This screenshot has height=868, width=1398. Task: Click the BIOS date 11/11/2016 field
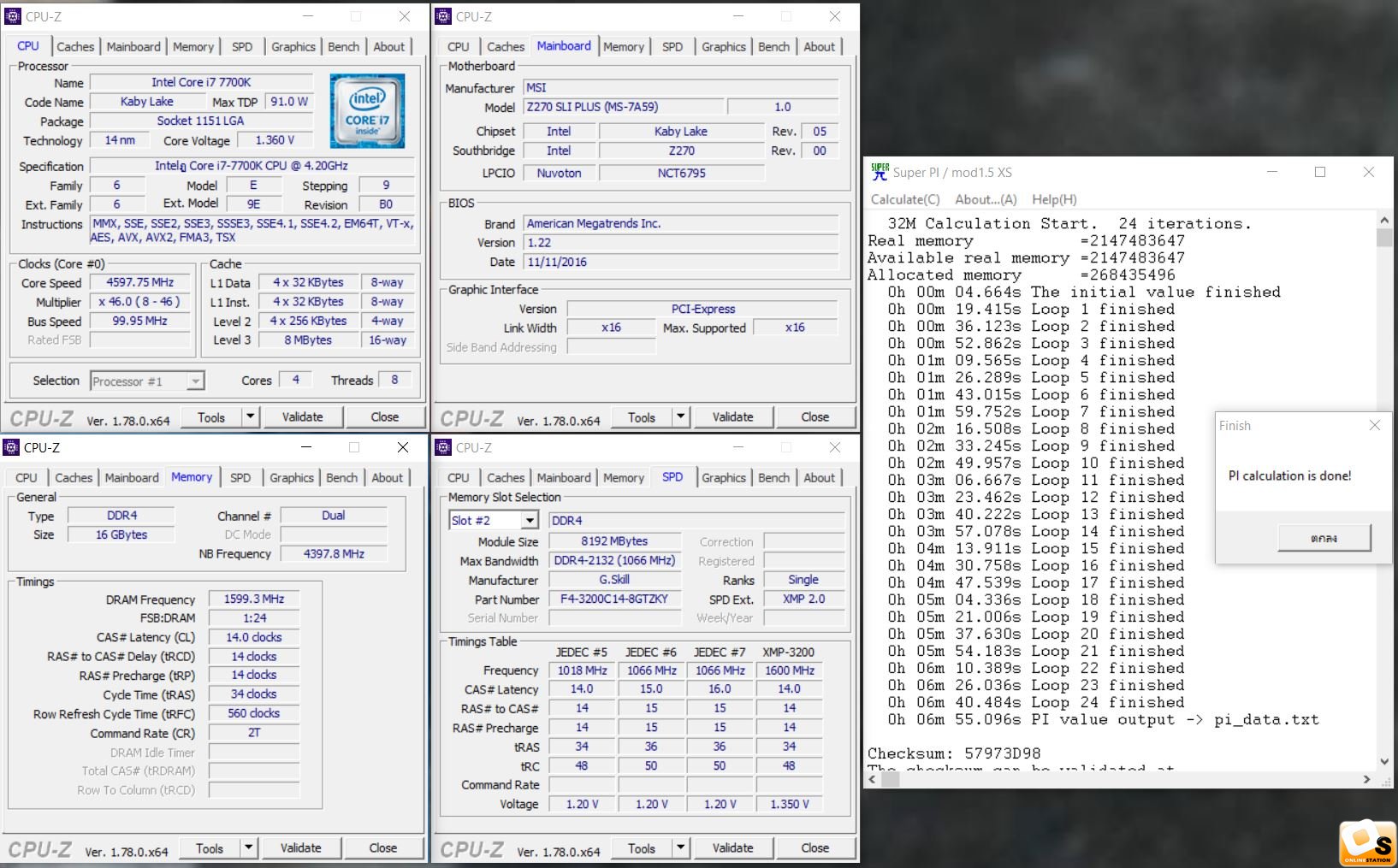pyautogui.click(x=681, y=263)
